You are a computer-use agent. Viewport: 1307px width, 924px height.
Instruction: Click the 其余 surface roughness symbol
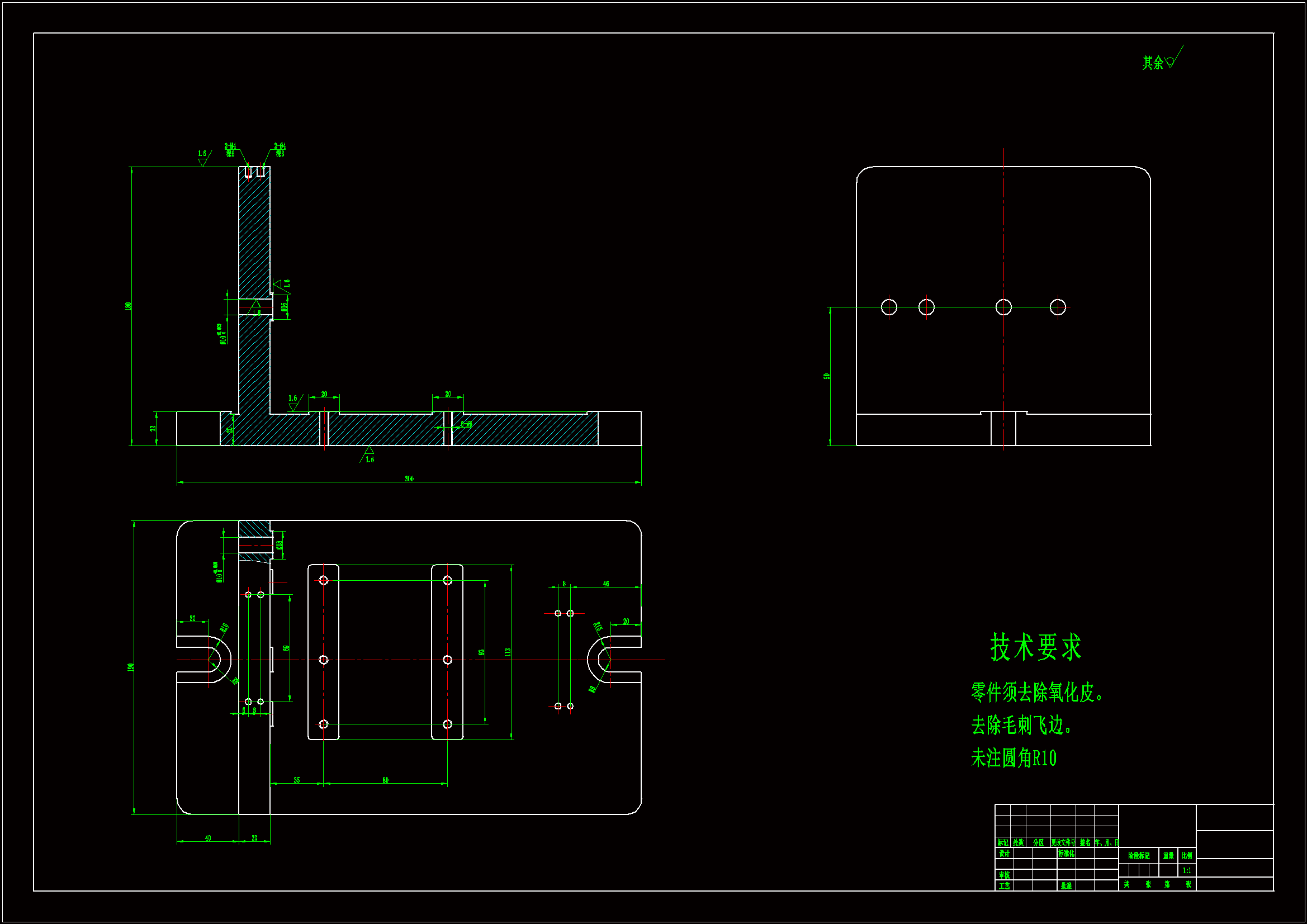[x=1161, y=61]
